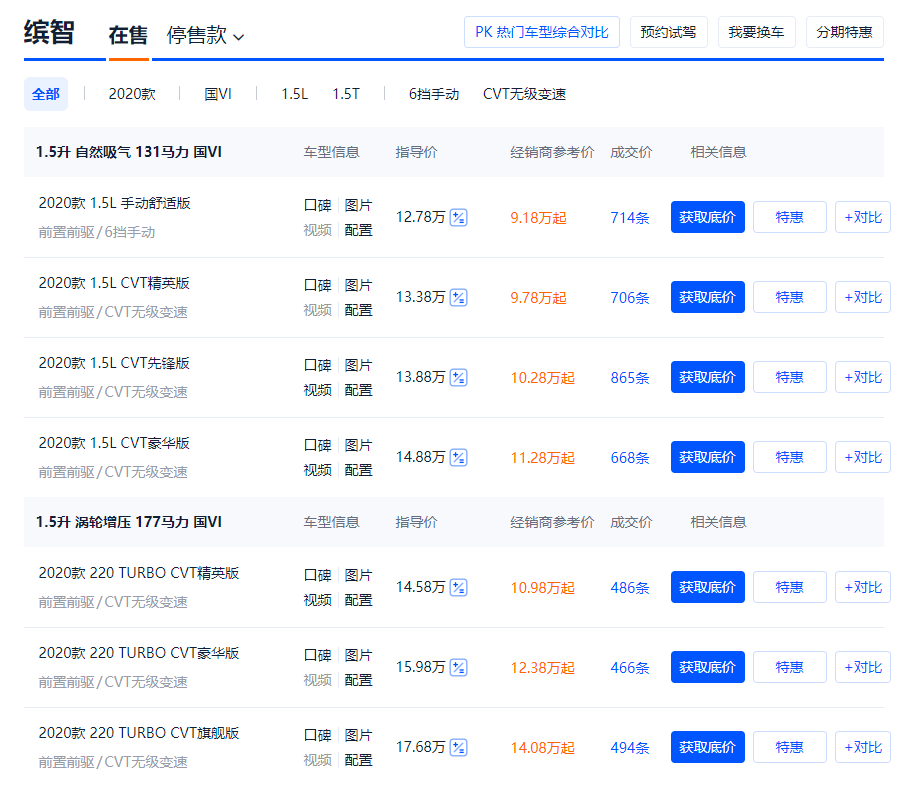Add 1.5L 手动舒适版 to comparison
898x786 pixels.
pos(863,217)
